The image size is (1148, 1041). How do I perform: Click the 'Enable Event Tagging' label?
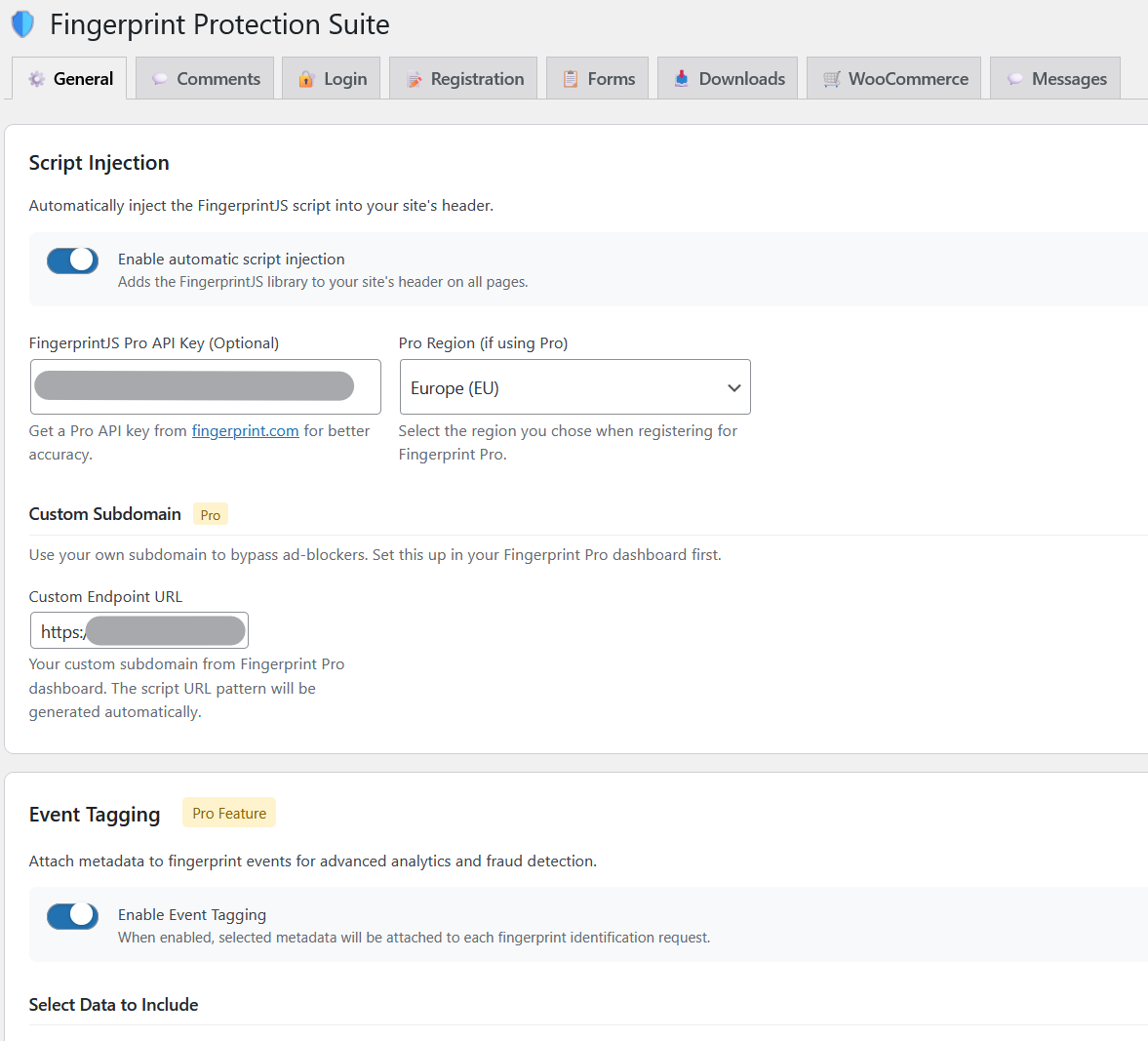192,915
